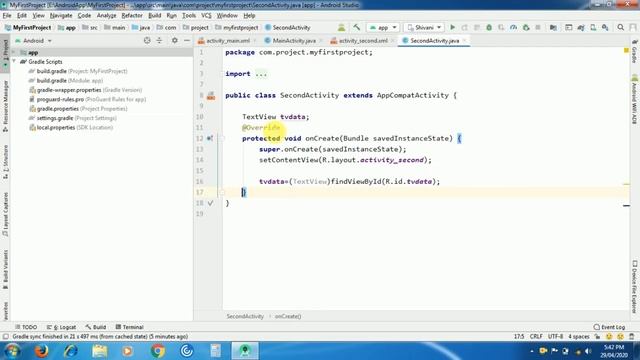Screen dimensions: 640x360
Task: Open the Build tool window
Action: click(96, 327)
